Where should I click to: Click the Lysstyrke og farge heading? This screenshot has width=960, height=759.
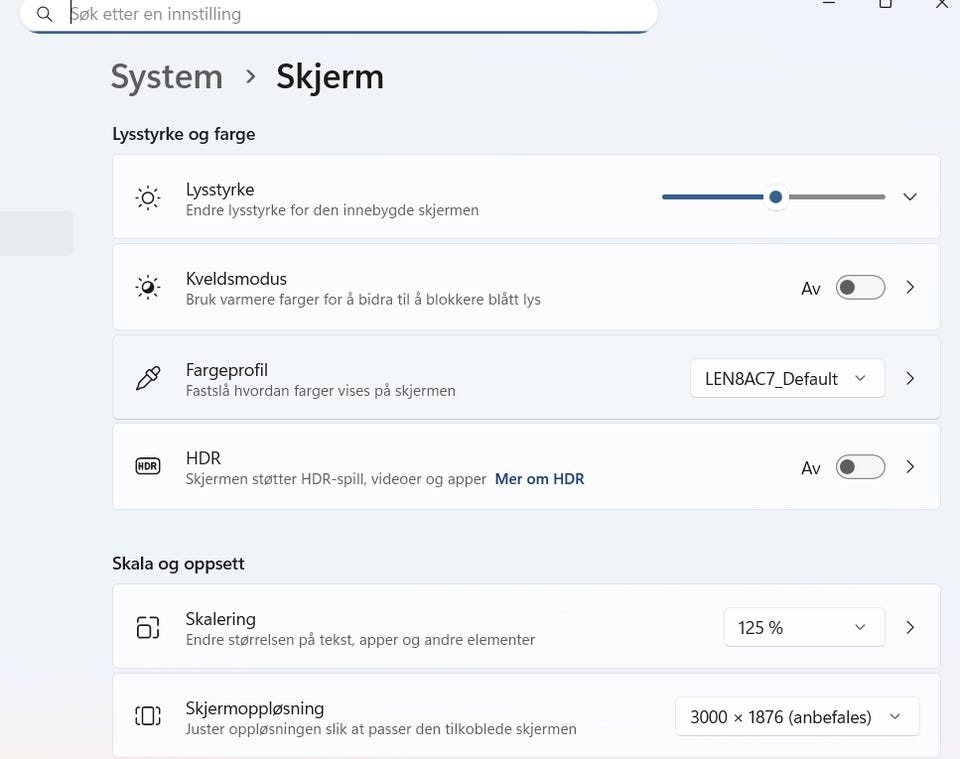pyautogui.click(x=184, y=134)
